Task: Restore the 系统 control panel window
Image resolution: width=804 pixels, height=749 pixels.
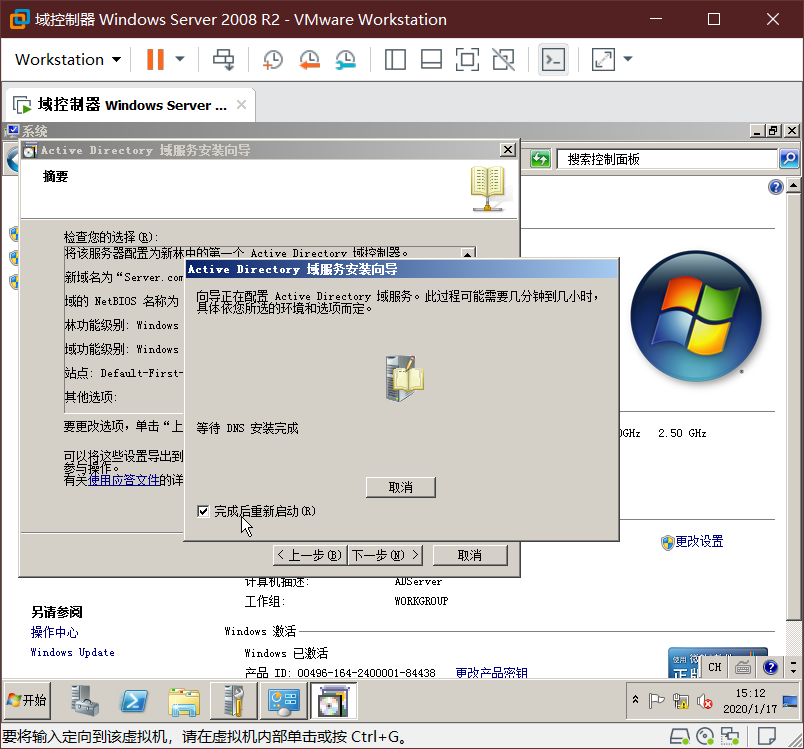Action: tap(773, 131)
